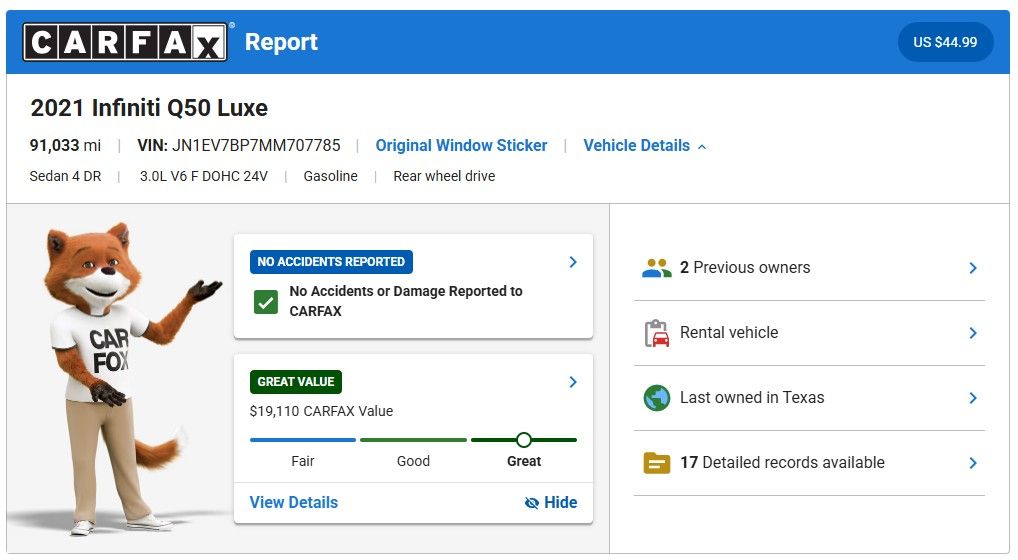The image size is (1018, 560).
Task: Click the globe icon for Texas
Action: pos(656,398)
